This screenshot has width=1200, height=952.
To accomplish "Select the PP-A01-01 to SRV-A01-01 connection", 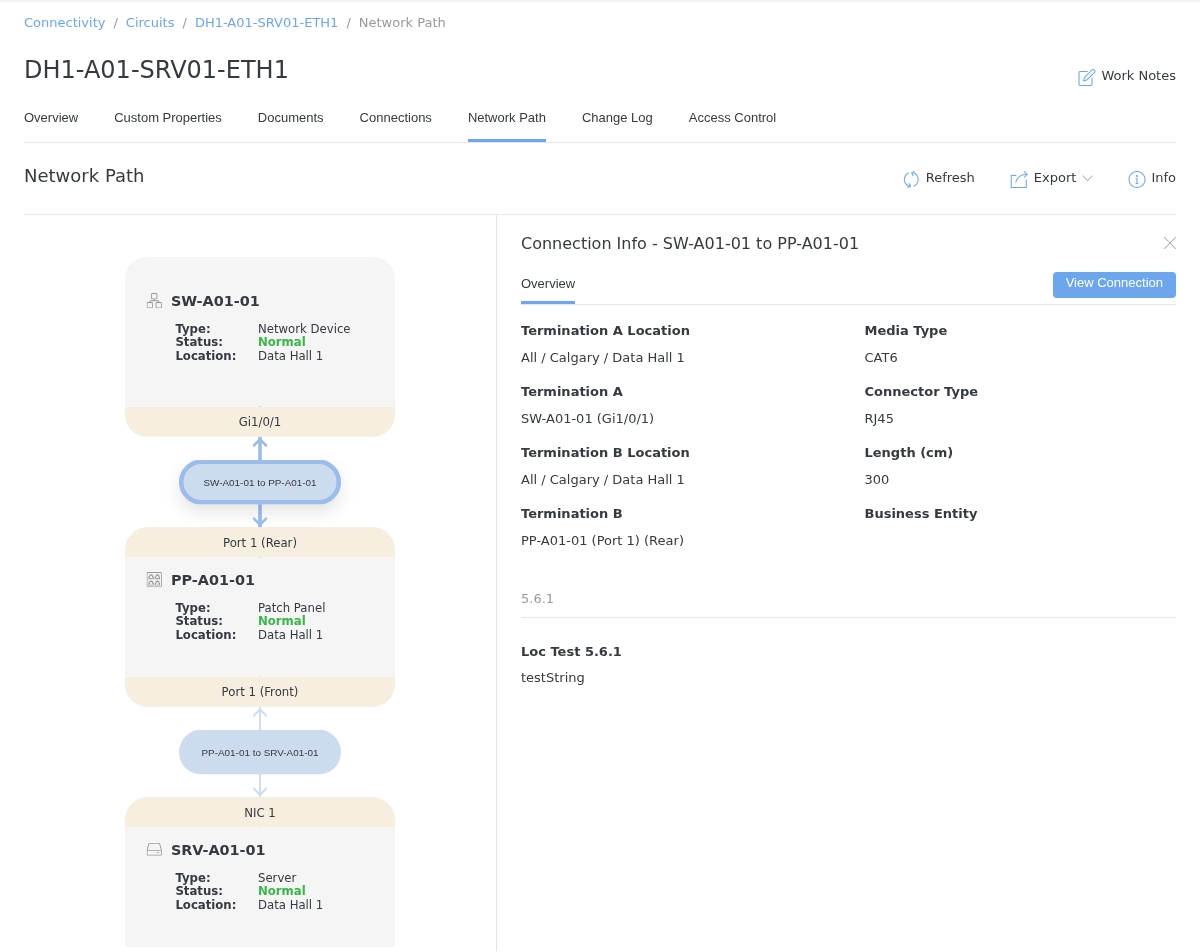I will (260, 752).
